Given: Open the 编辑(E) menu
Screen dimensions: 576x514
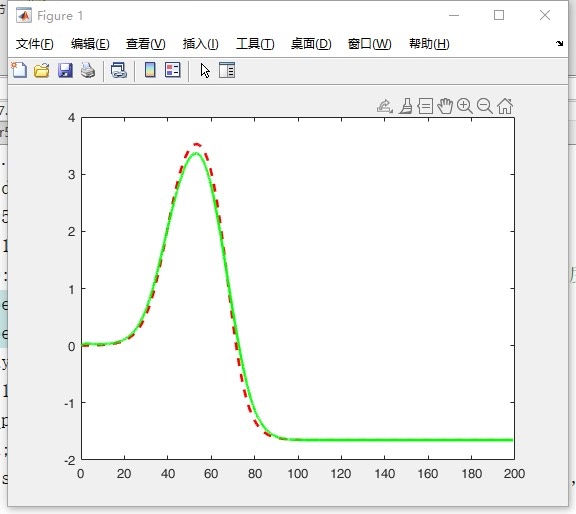Looking at the screenshot, I should pos(90,44).
